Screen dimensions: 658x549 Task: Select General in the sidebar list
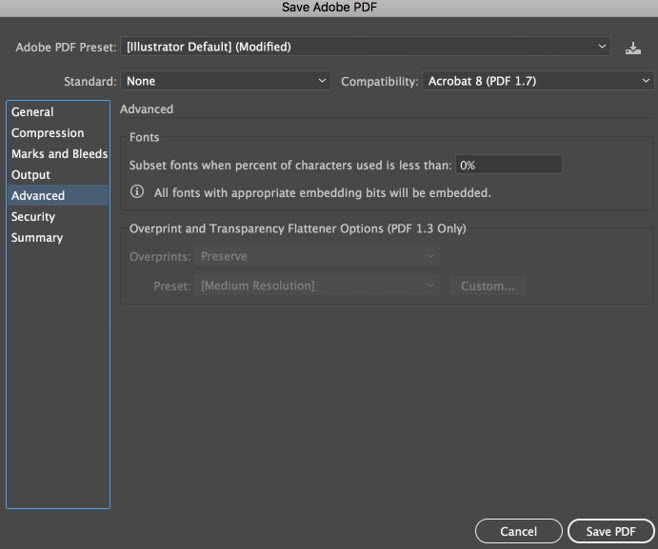pyautogui.click(x=33, y=112)
